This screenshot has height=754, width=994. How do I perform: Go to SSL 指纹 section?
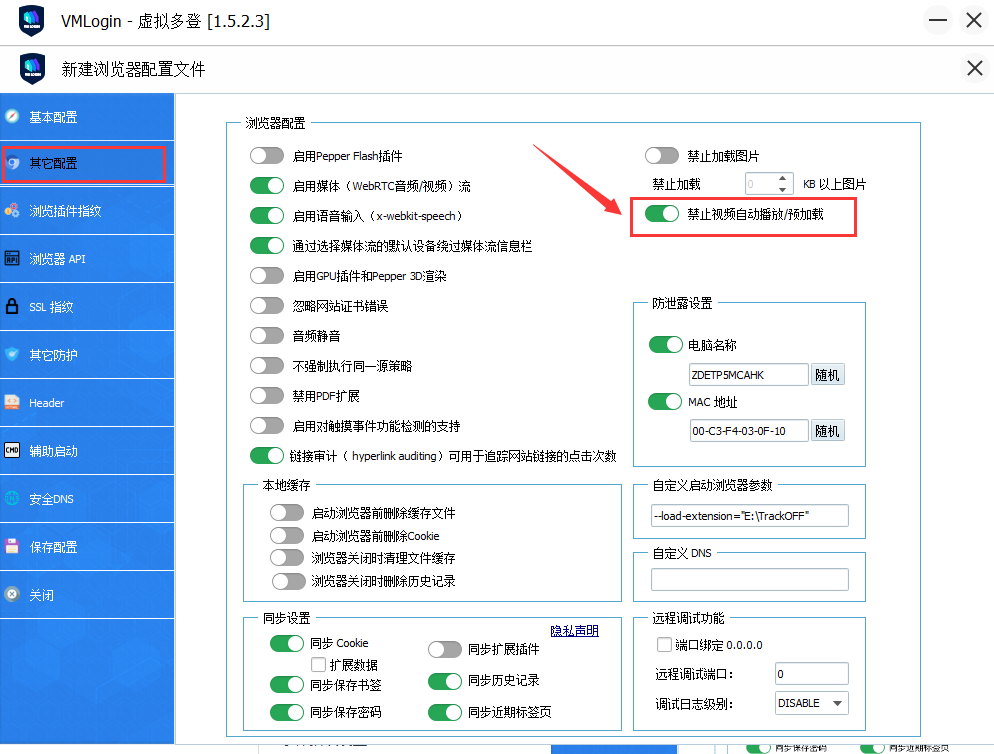coord(87,306)
